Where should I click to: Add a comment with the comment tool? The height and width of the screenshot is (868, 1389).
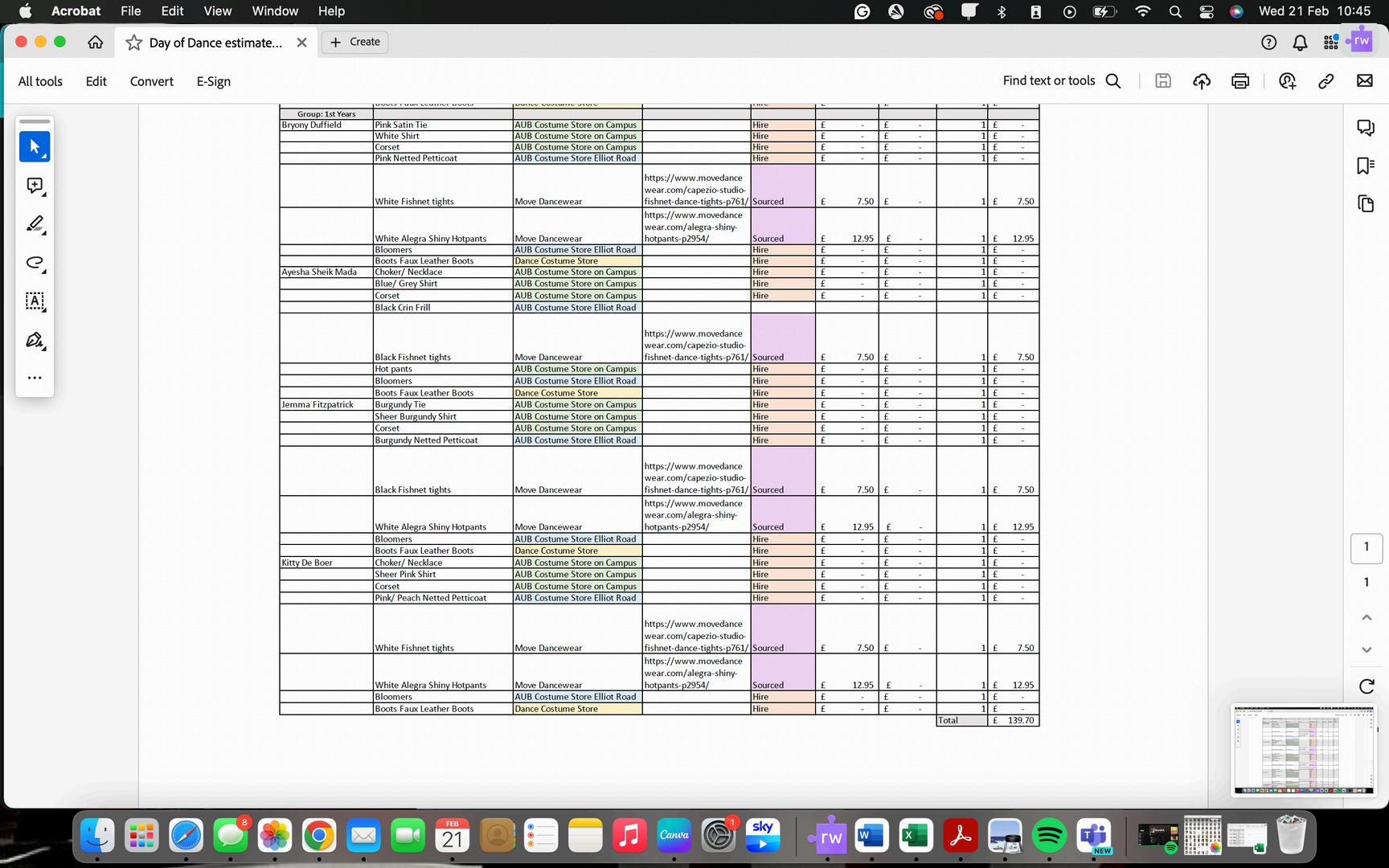[x=35, y=186]
